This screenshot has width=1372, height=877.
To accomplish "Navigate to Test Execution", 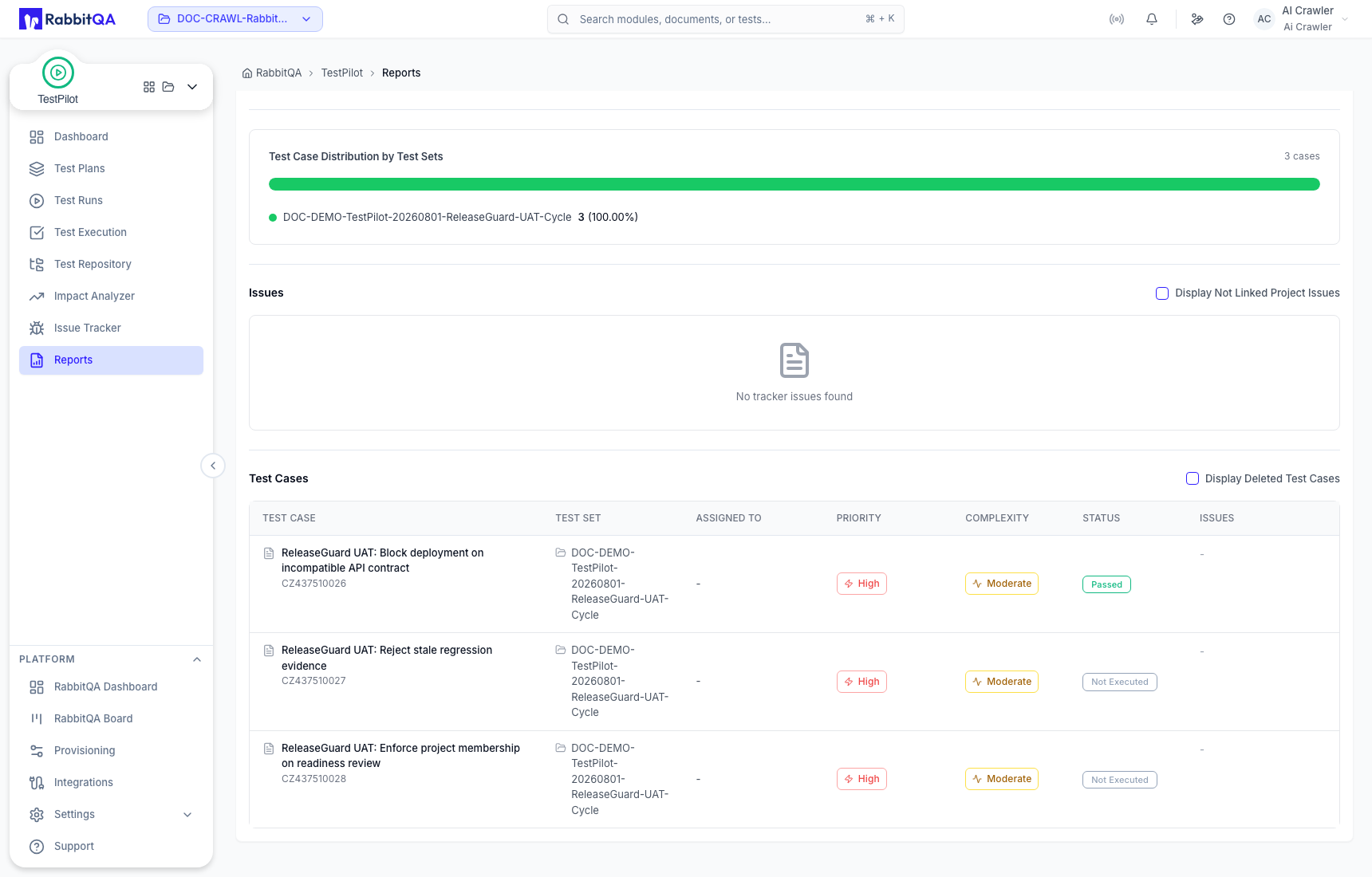I will (x=111, y=232).
